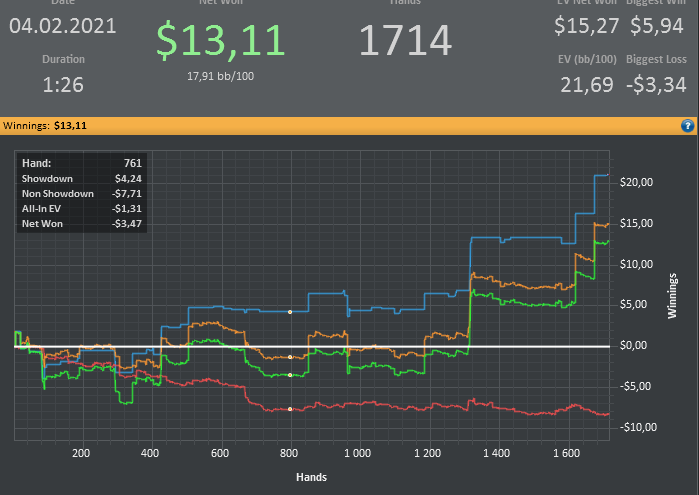The height and width of the screenshot is (495, 699).
Task: Click the -$10,00 y-axis label
Action: [638, 427]
